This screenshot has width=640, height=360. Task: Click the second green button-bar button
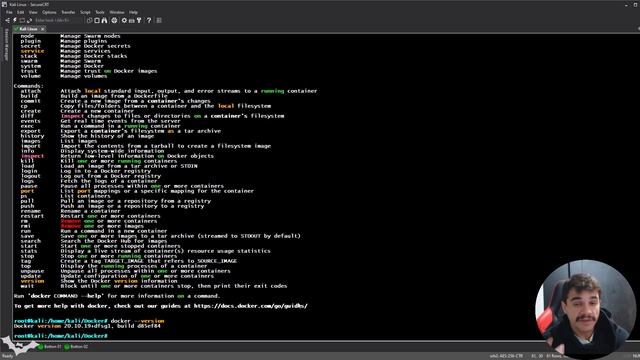pyautogui.click(x=76, y=347)
